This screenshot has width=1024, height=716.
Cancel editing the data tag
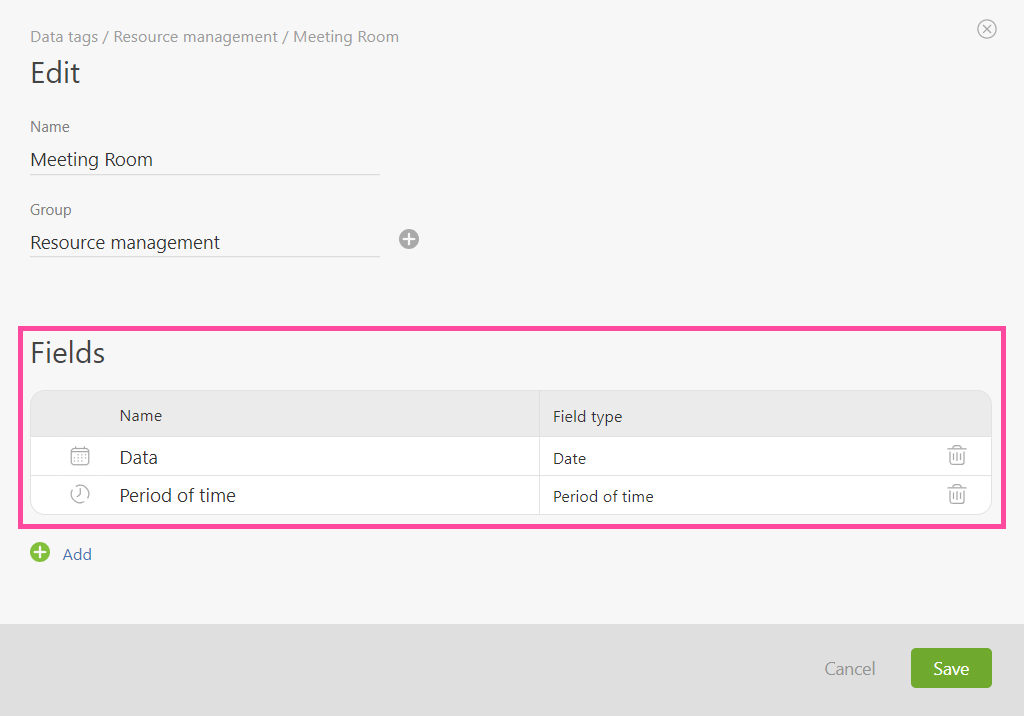[x=850, y=668]
